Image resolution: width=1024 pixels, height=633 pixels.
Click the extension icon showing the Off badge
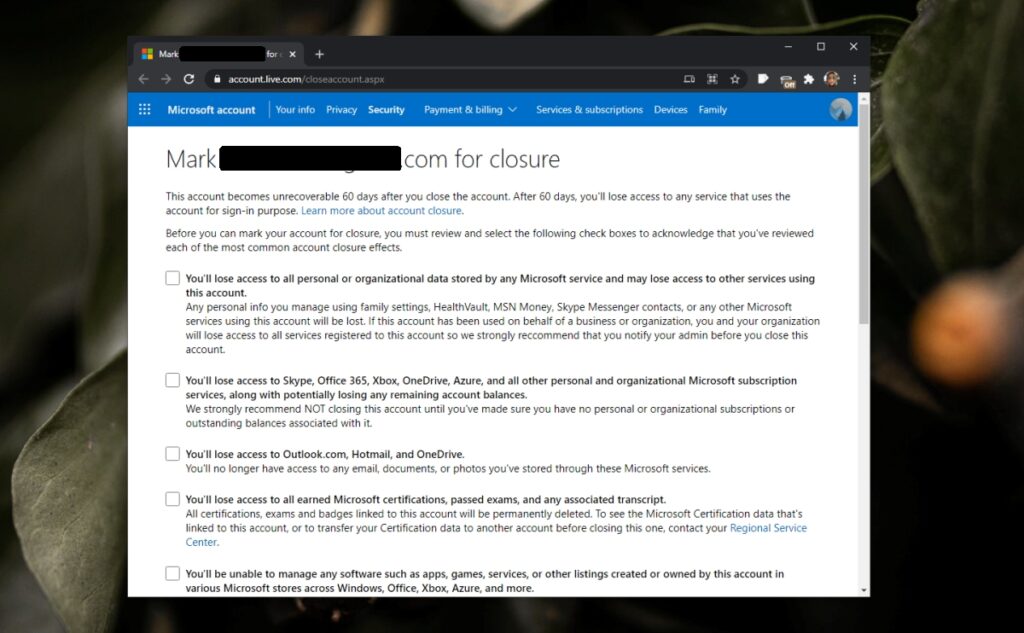(x=787, y=78)
